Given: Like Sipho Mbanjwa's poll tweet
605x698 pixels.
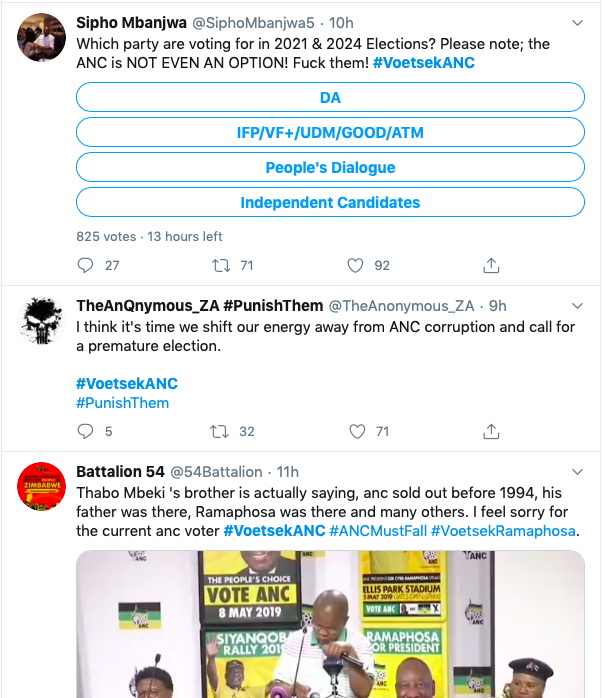Looking at the screenshot, I should click(355, 265).
